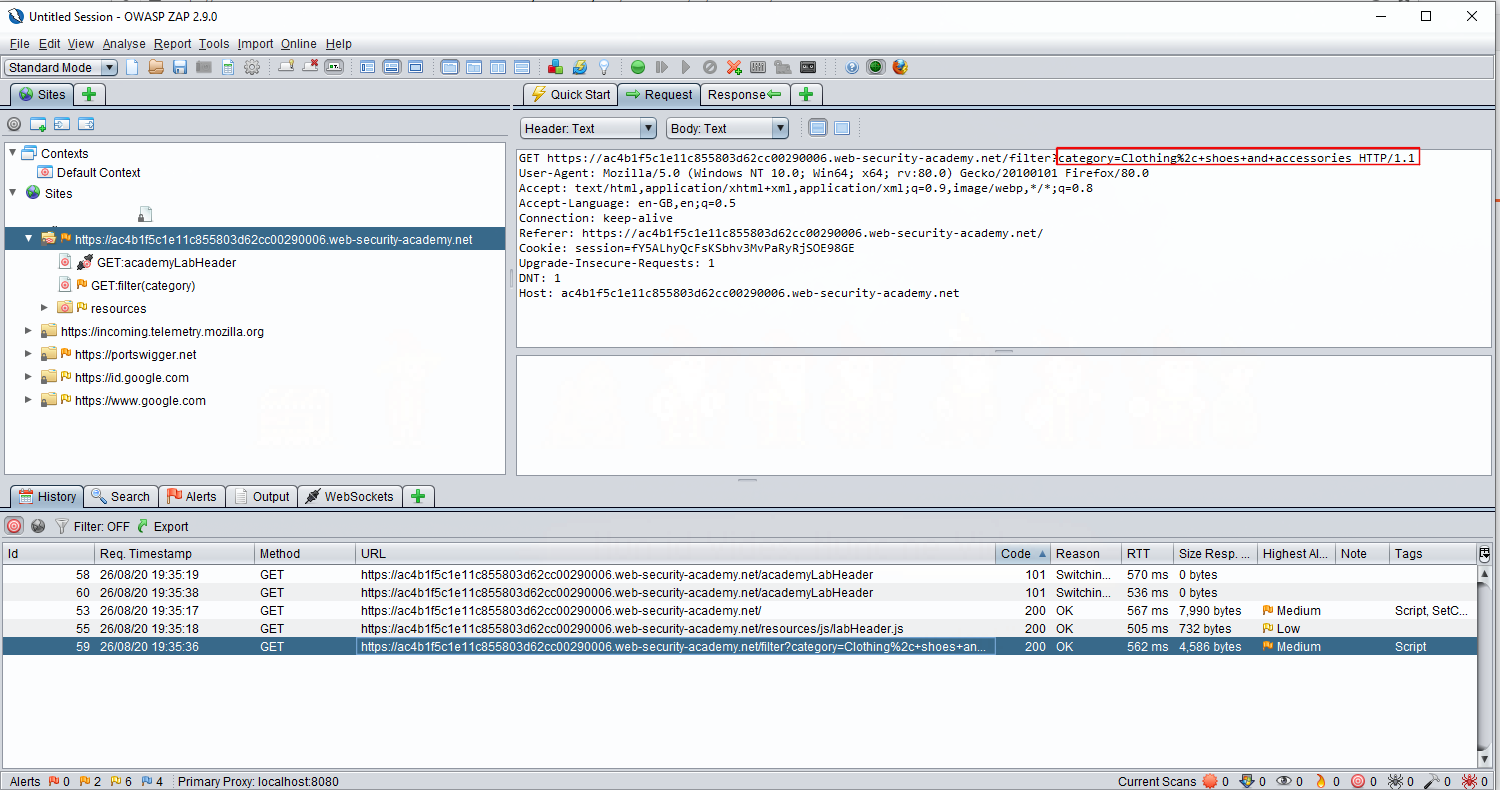This screenshot has width=1500, height=790.
Task: Click the red X custom breakpoint icon
Action: 734,67
